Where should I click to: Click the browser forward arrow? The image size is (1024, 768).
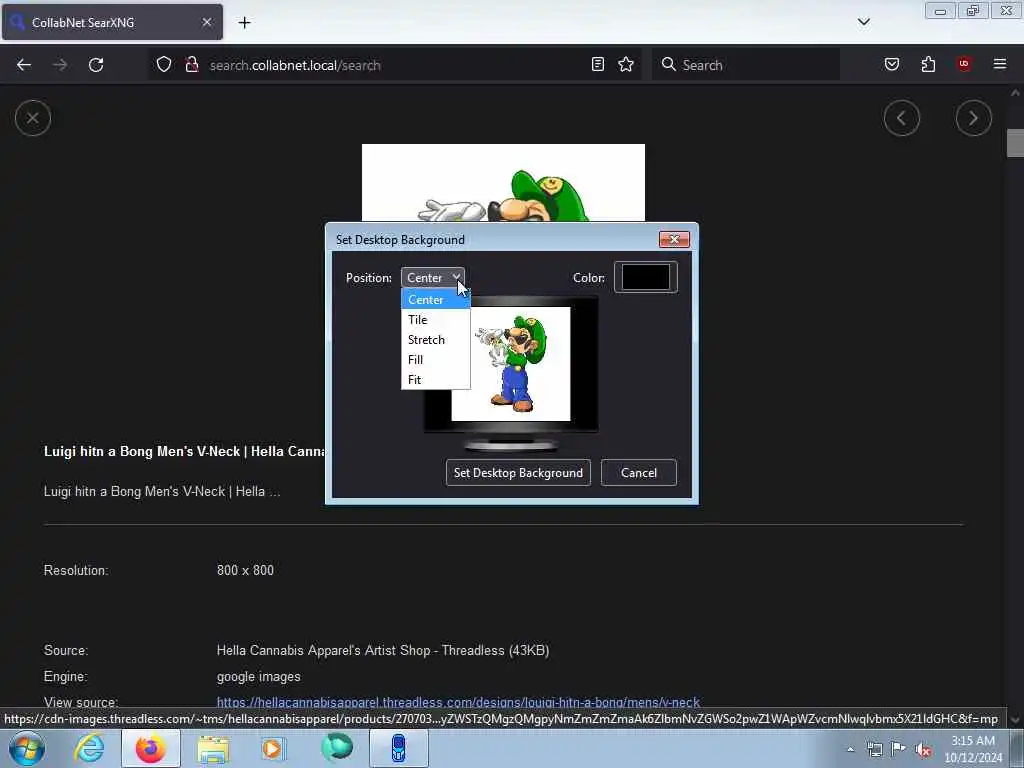click(x=60, y=65)
